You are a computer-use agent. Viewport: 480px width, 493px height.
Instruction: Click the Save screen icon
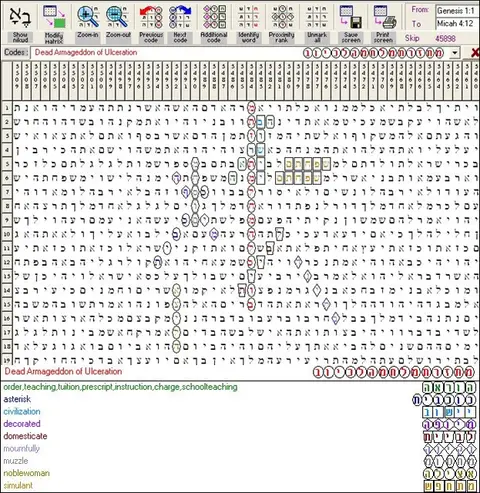351,17
